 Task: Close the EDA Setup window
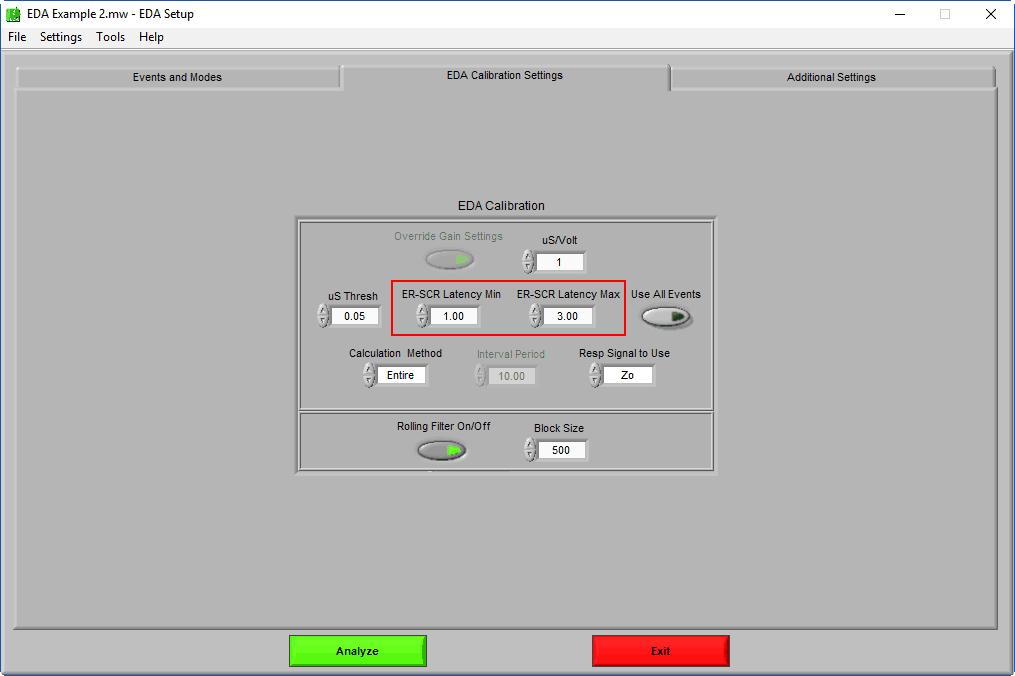click(x=990, y=14)
